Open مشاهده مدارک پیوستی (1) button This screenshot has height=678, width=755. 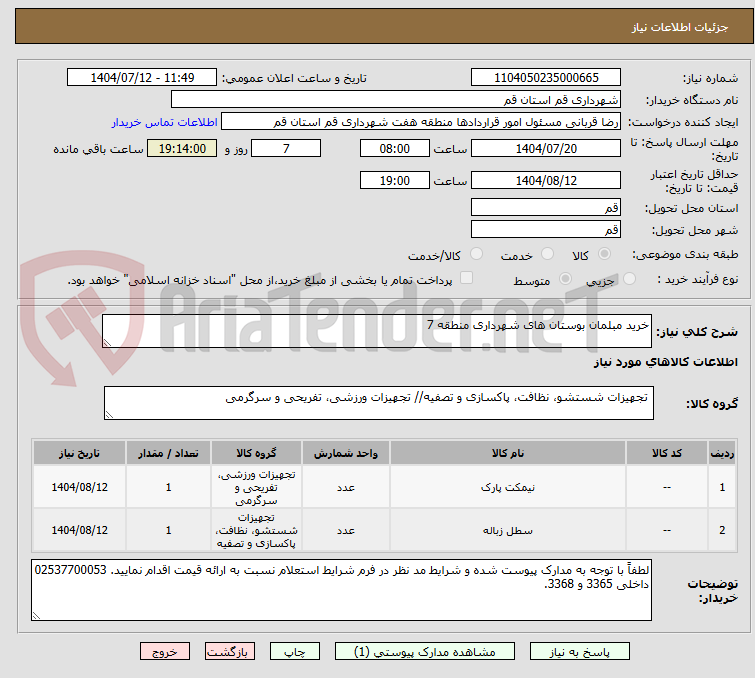coord(425,652)
